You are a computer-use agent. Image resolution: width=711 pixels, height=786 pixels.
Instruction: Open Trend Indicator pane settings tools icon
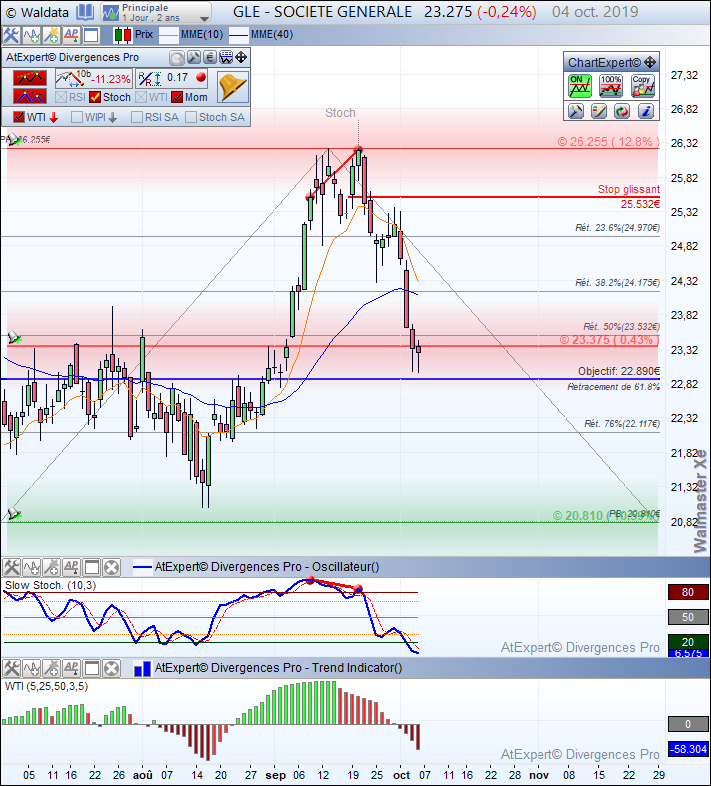coord(11,668)
